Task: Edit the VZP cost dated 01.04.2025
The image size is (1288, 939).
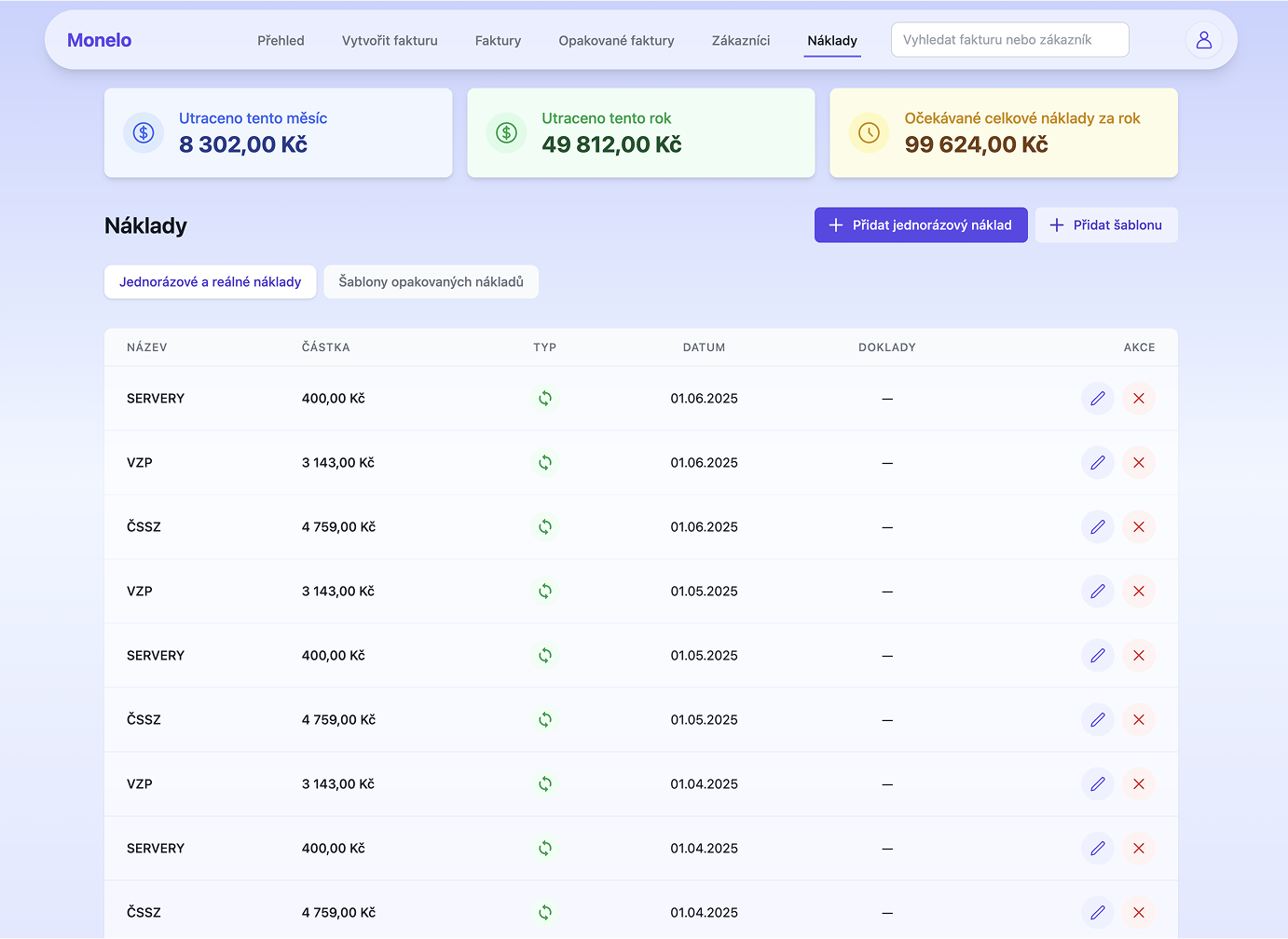Action: tap(1098, 784)
